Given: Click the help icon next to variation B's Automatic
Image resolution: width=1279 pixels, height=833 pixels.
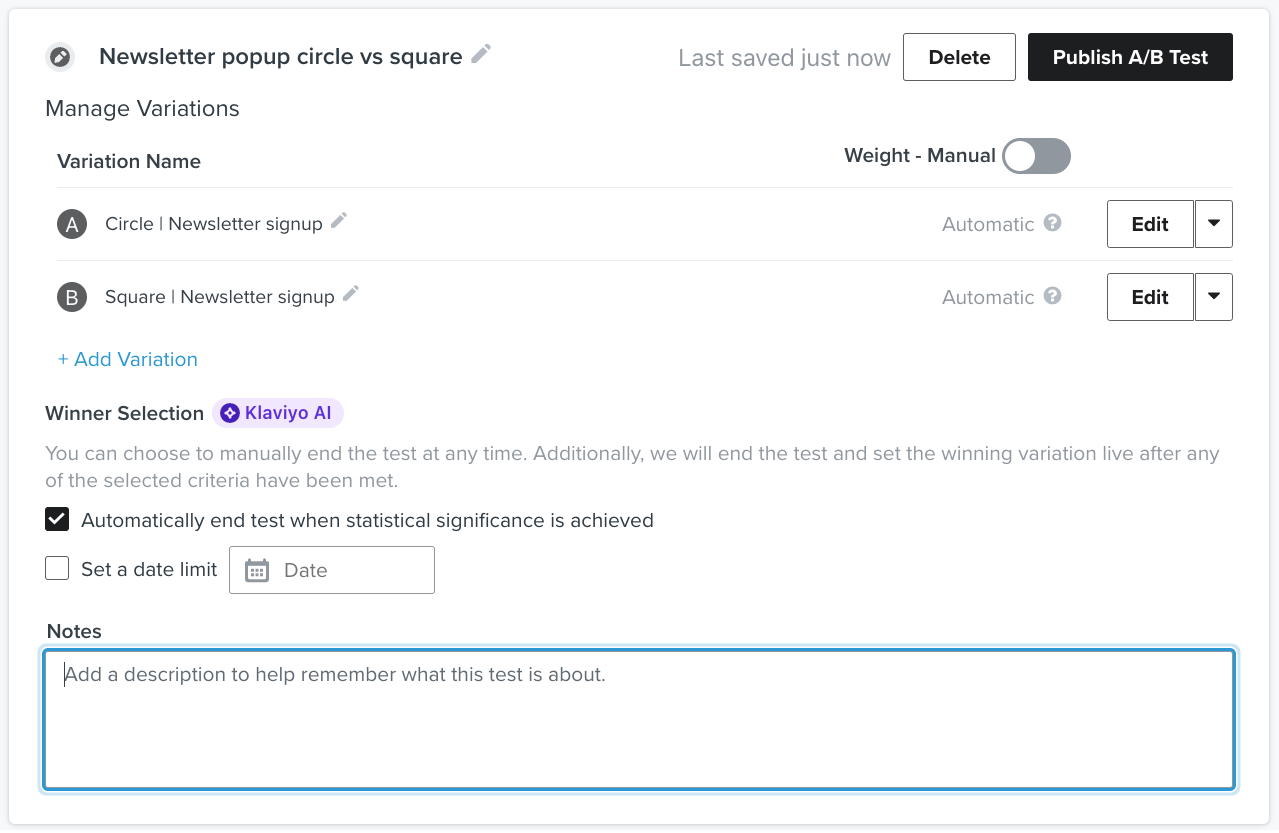Looking at the screenshot, I should pyautogui.click(x=1052, y=296).
